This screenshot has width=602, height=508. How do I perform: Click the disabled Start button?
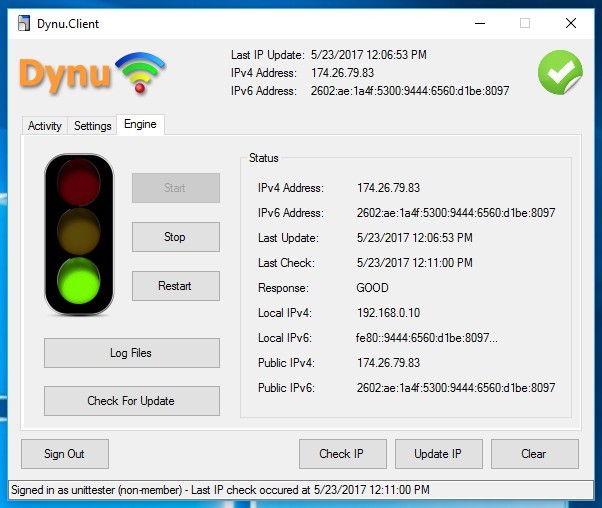(176, 188)
